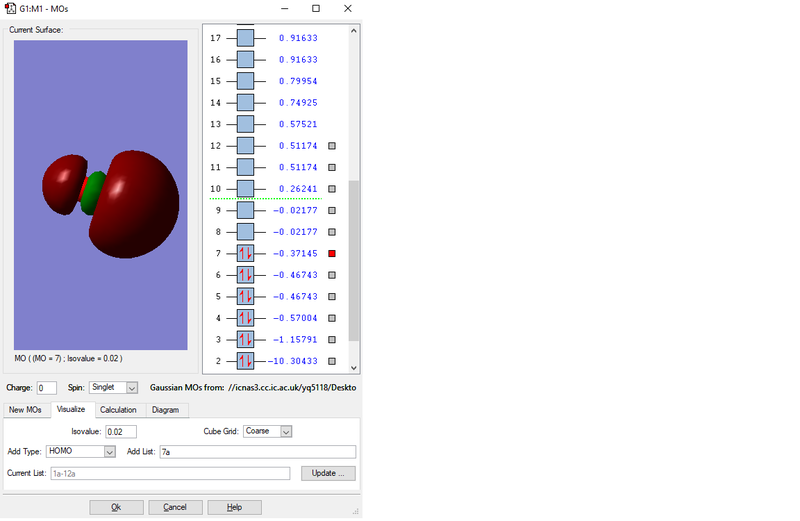Open Help for the MOs dialog

pos(234,507)
